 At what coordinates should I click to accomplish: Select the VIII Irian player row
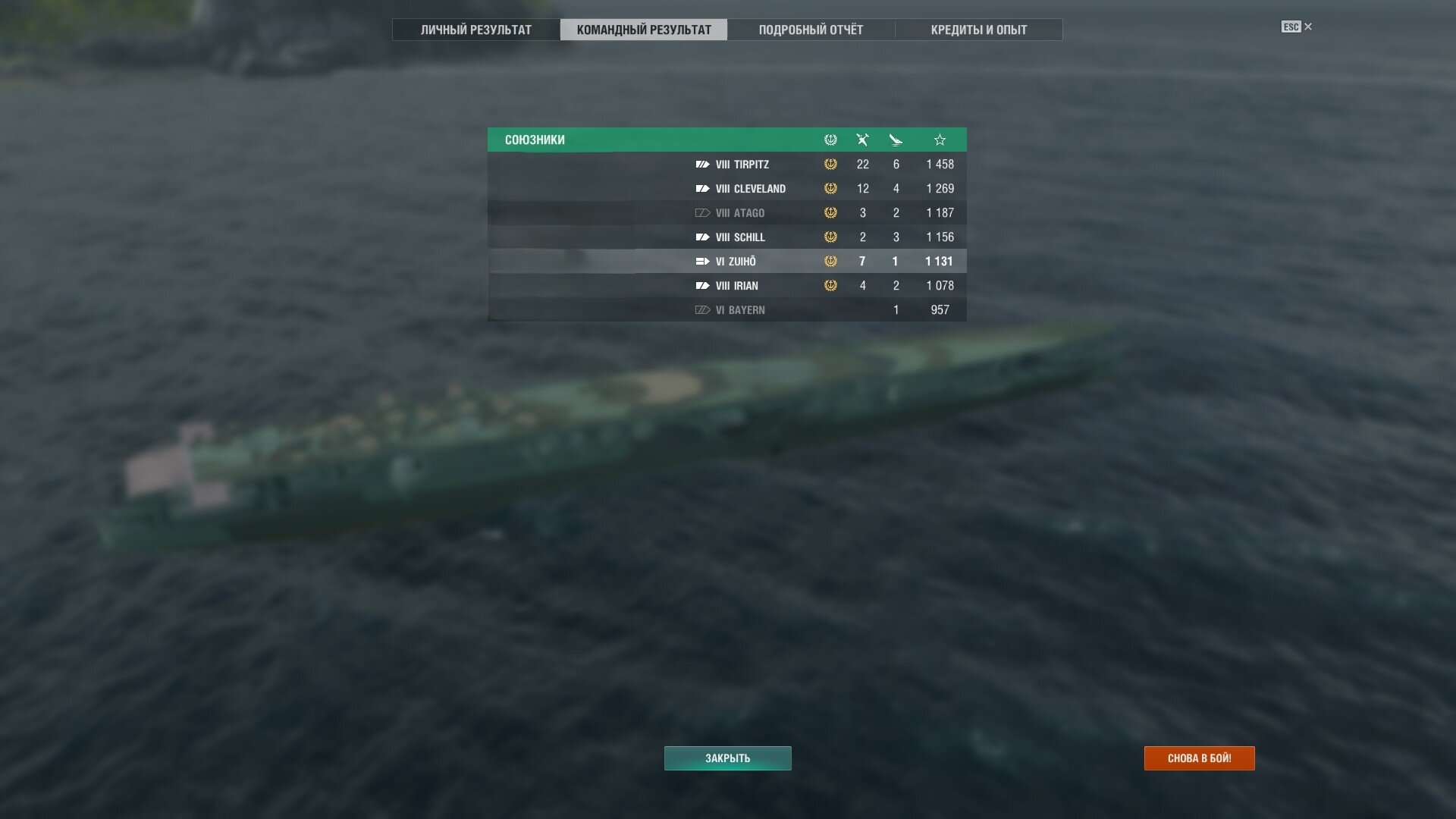point(727,286)
